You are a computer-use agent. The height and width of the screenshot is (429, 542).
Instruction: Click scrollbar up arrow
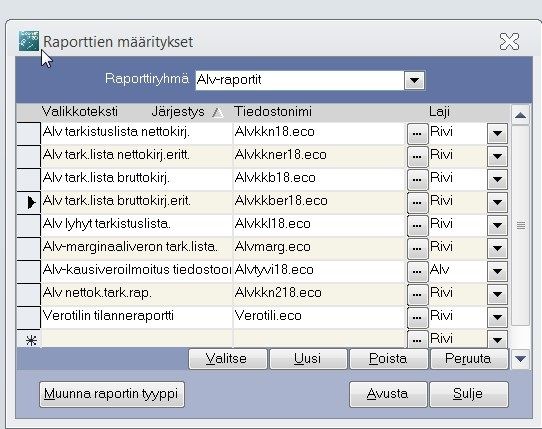520,115
